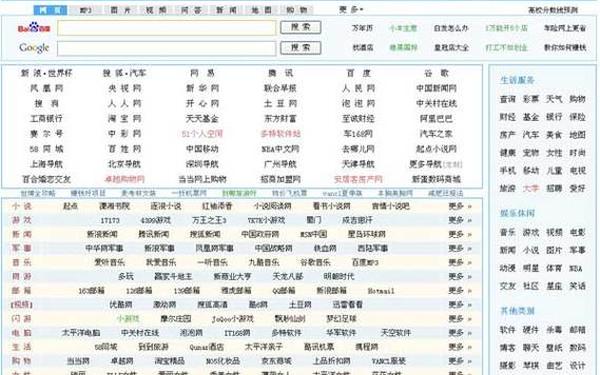
Task: Open 星座 in the sidebar
Action: pyautogui.click(x=554, y=286)
